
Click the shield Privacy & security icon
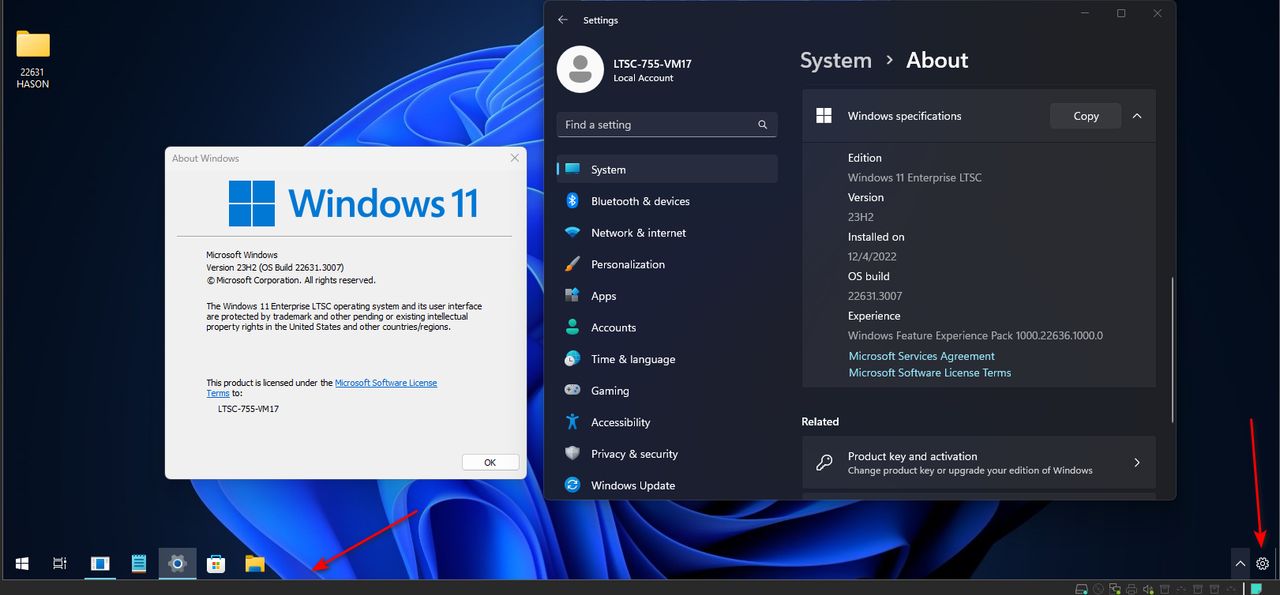572,453
